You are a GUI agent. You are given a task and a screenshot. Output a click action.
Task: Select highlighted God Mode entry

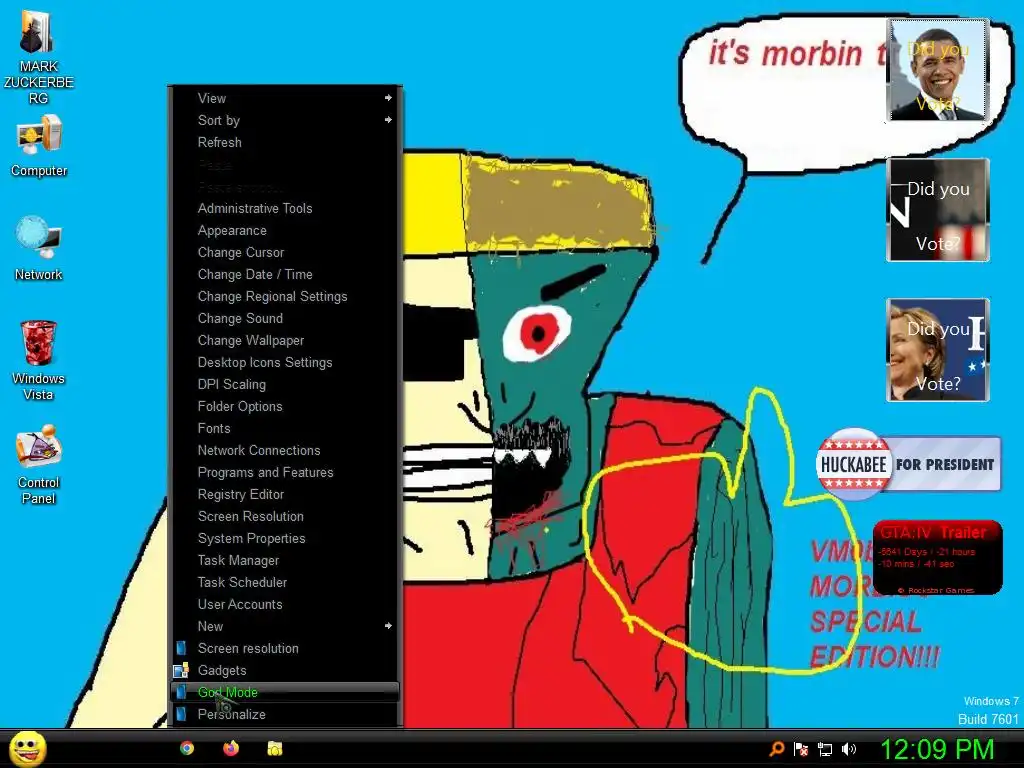click(x=284, y=692)
